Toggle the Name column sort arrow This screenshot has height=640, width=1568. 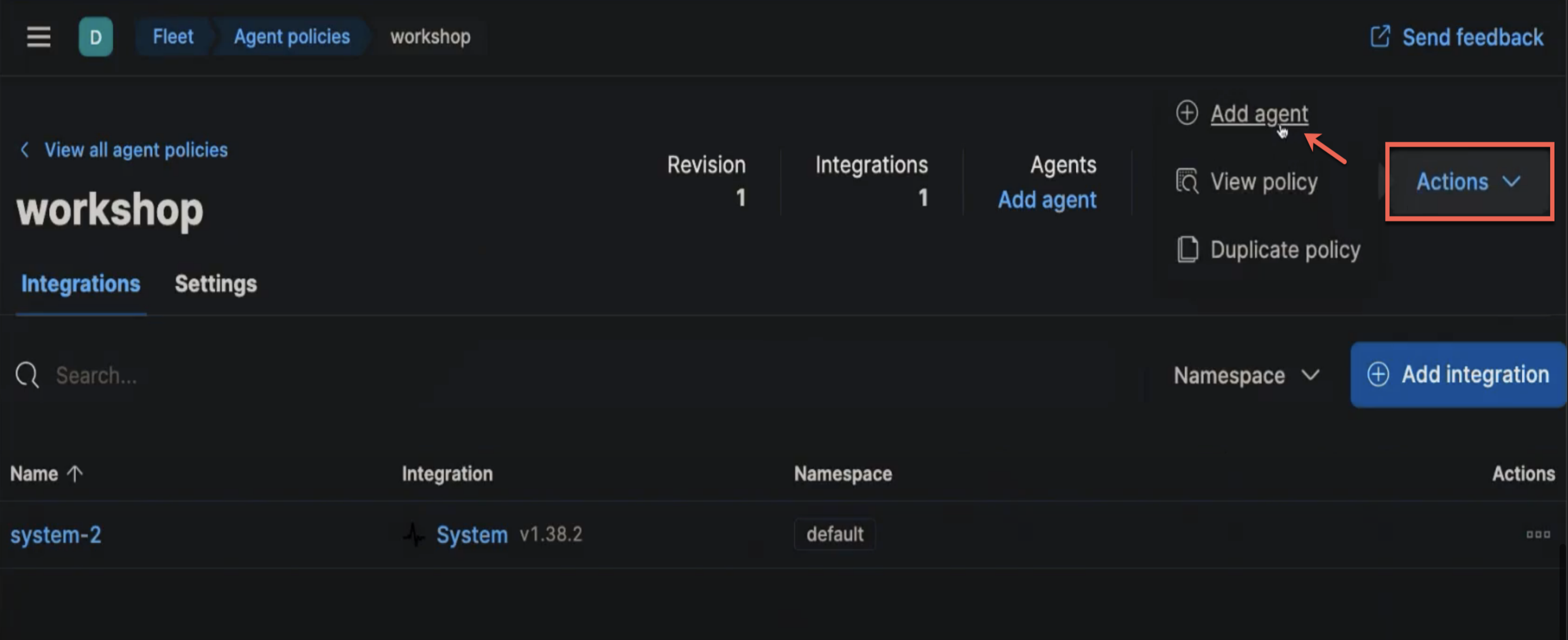tap(73, 473)
